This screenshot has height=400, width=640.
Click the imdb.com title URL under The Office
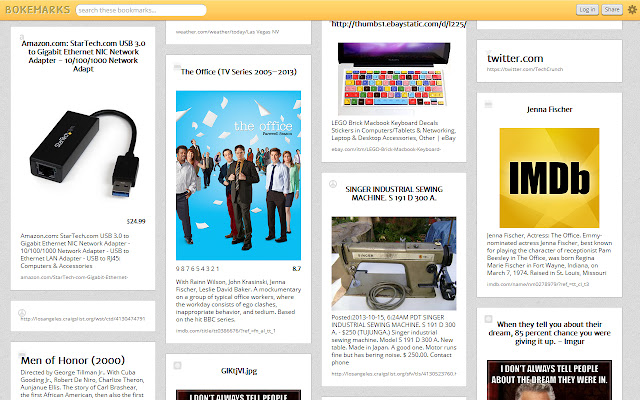point(225,331)
